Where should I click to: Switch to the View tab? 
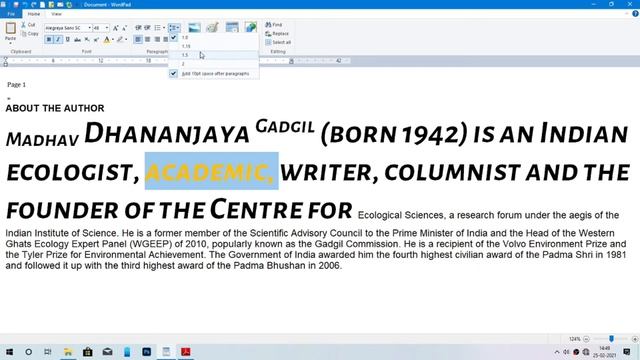[56, 14]
